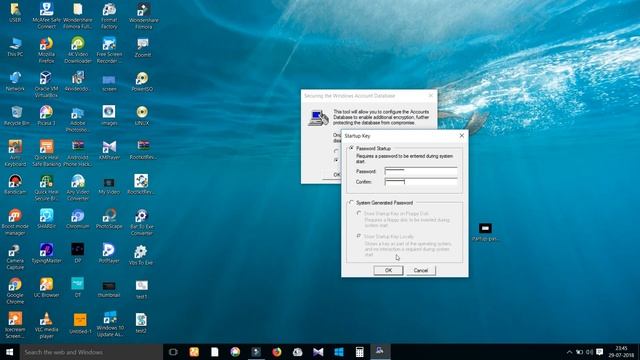640x360 pixels.
Task: Open the Any Video Converter shortcut
Action: tap(78, 187)
